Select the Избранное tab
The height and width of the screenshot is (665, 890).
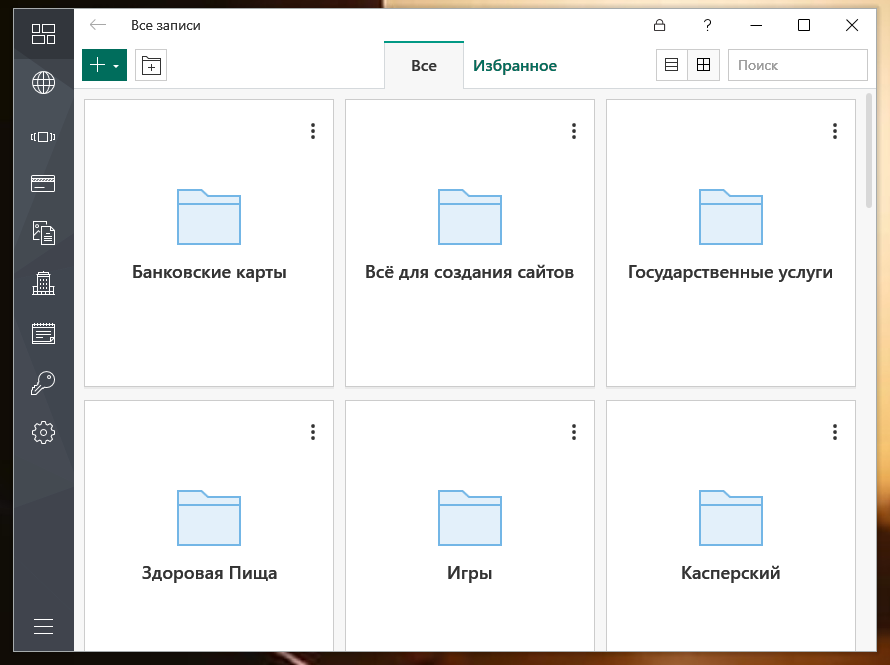[515, 66]
